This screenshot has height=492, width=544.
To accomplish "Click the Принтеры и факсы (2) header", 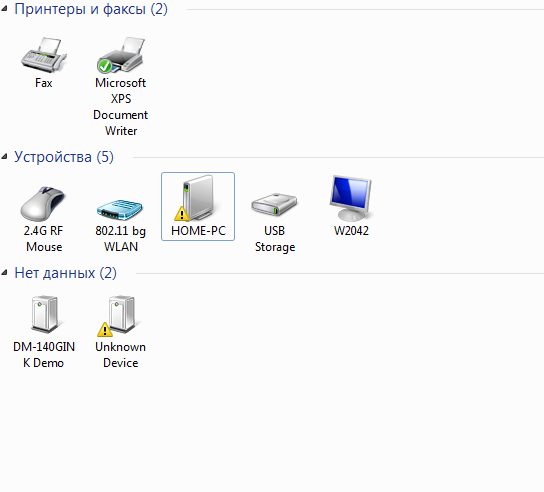I will coord(91,9).
